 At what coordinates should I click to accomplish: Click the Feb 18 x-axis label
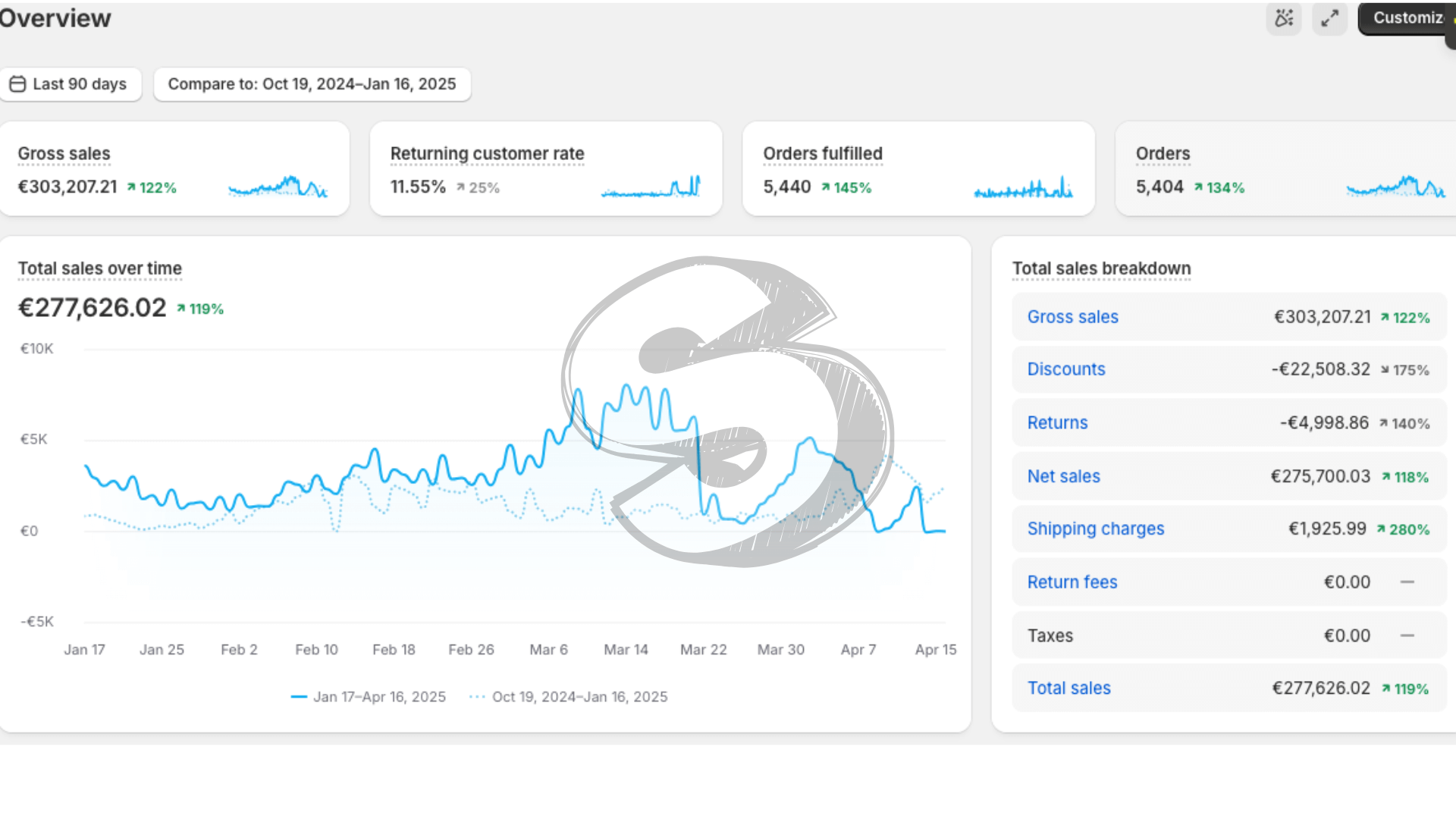394,650
